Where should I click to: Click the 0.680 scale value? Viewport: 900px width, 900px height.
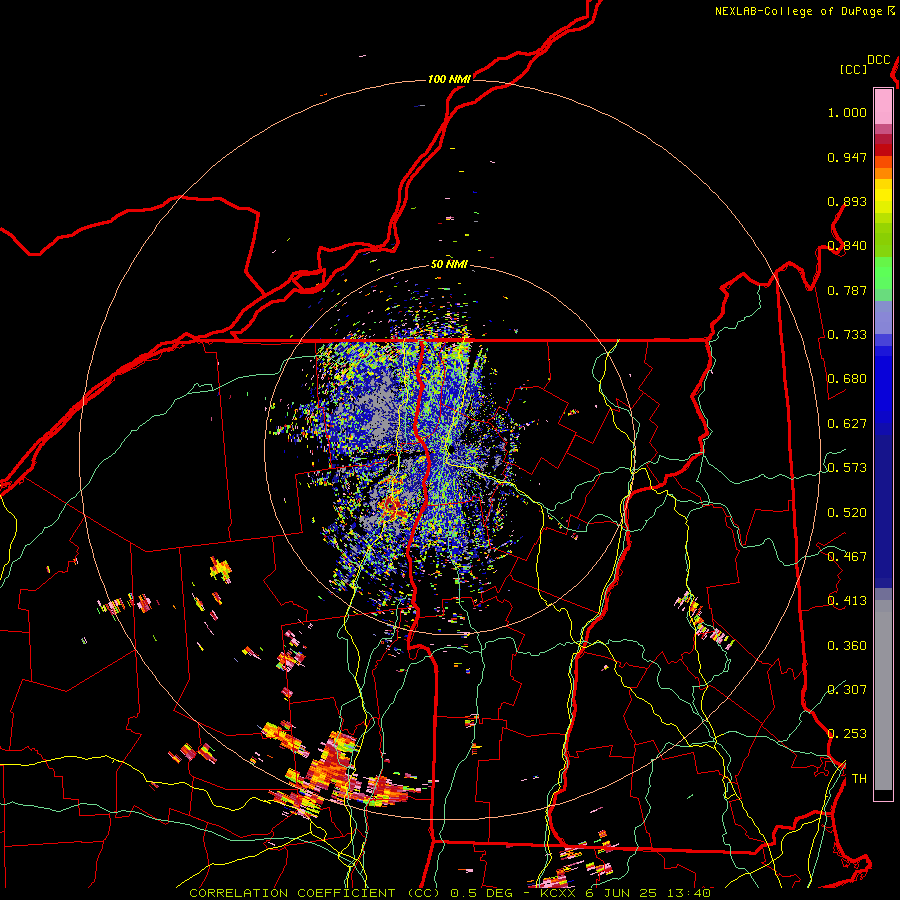pyautogui.click(x=847, y=379)
